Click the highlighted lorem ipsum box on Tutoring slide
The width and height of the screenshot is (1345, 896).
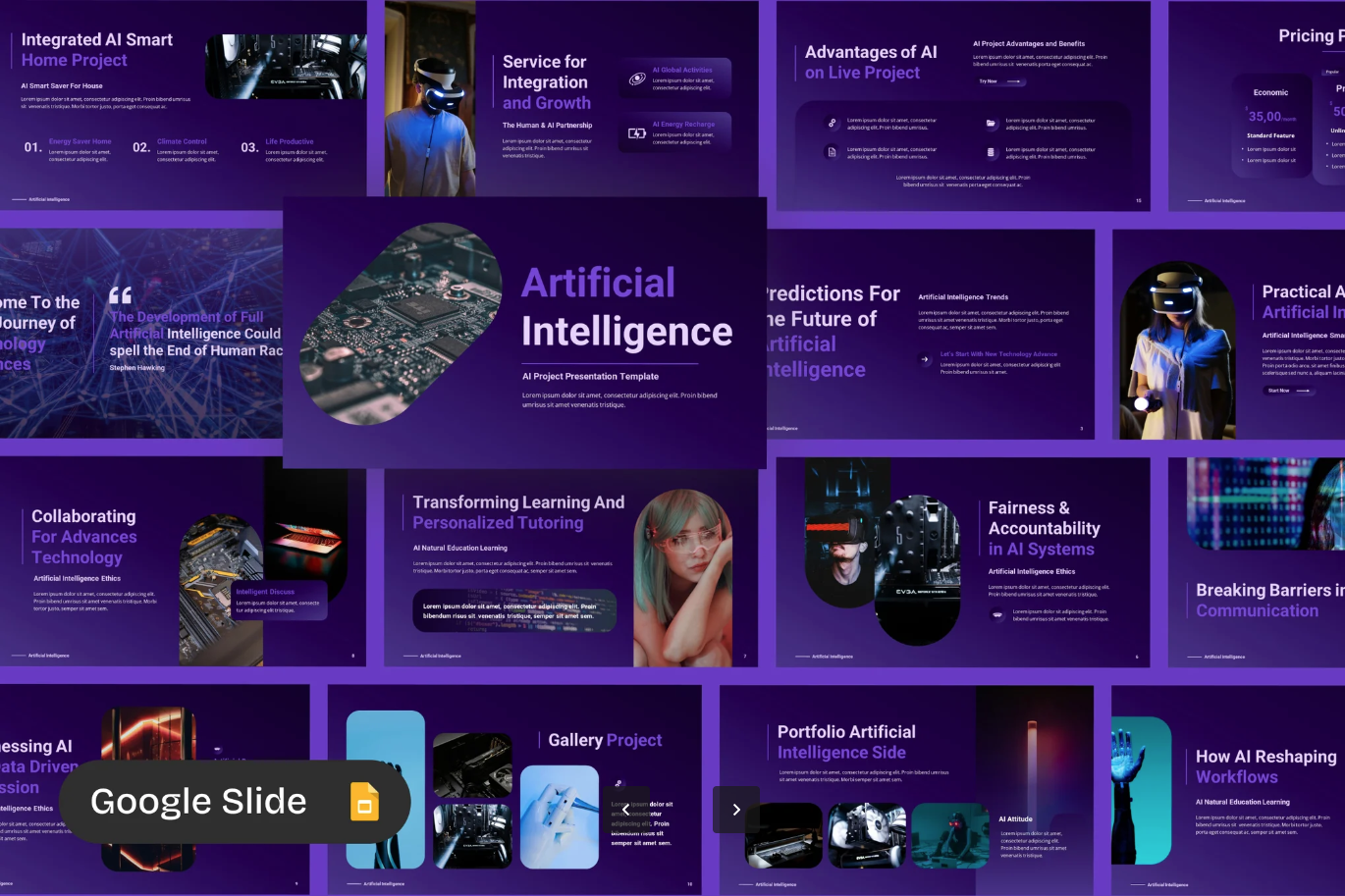514,610
